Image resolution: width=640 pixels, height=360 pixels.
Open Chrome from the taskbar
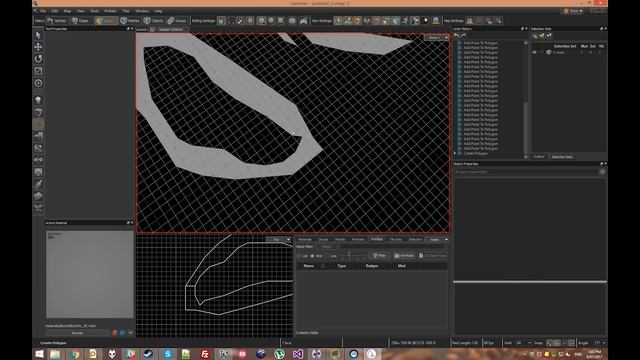75,354
